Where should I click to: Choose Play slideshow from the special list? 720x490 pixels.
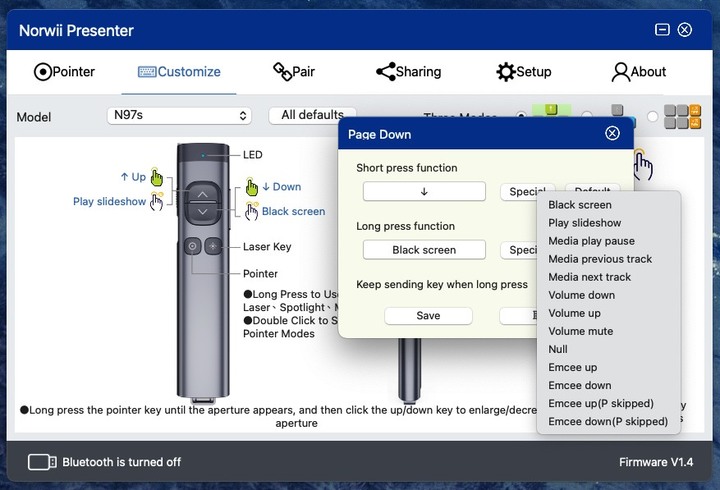(584, 223)
